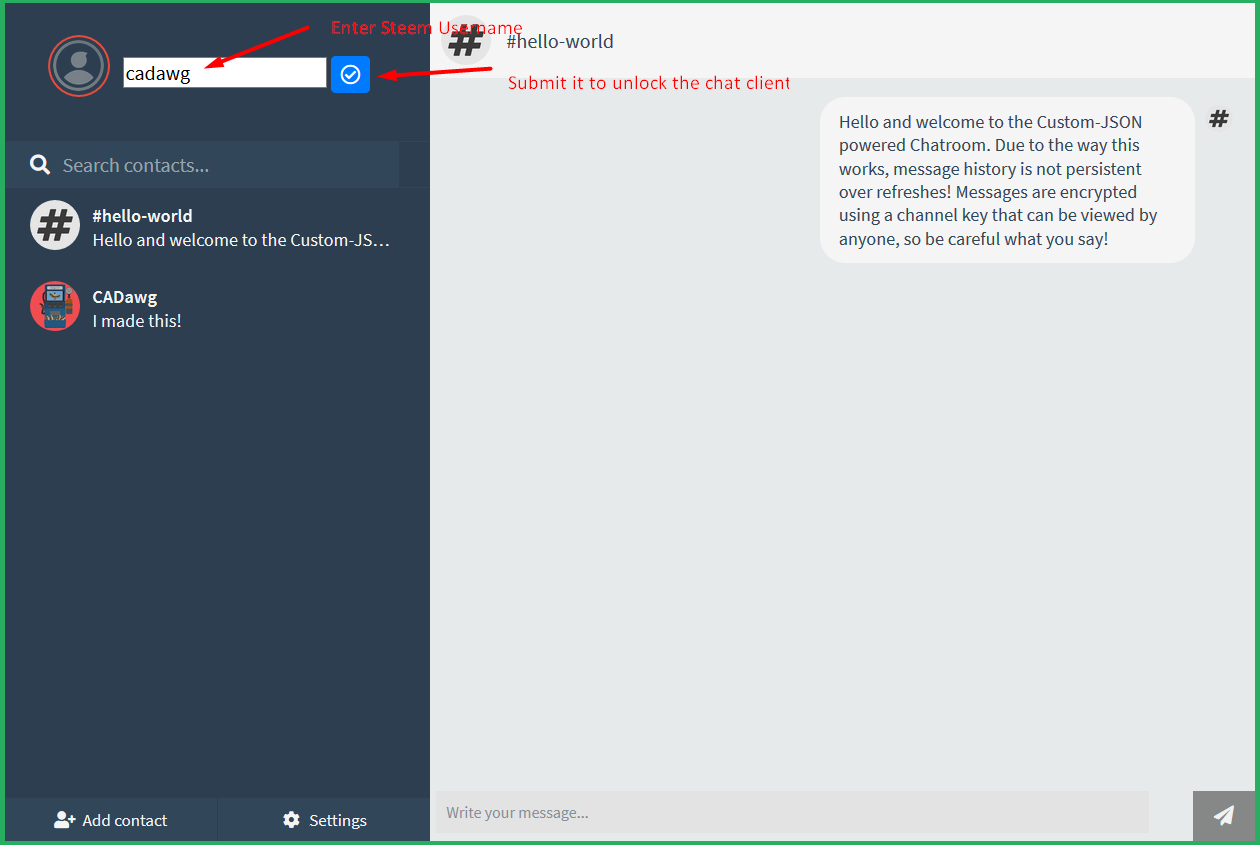Click the #hello-world title in chat header
This screenshot has width=1260, height=845.
click(560, 42)
